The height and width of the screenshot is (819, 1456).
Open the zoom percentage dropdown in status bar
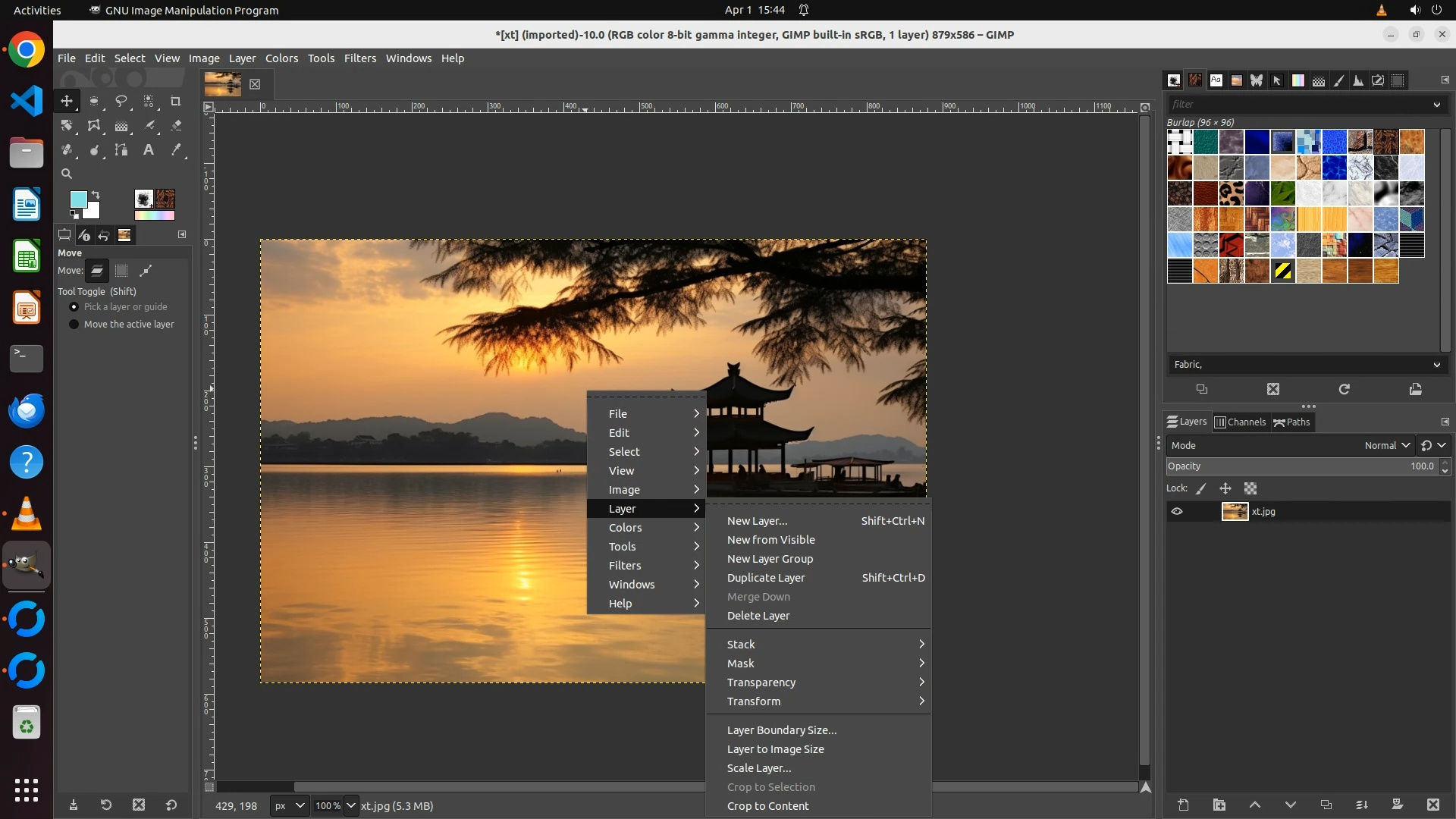350,806
